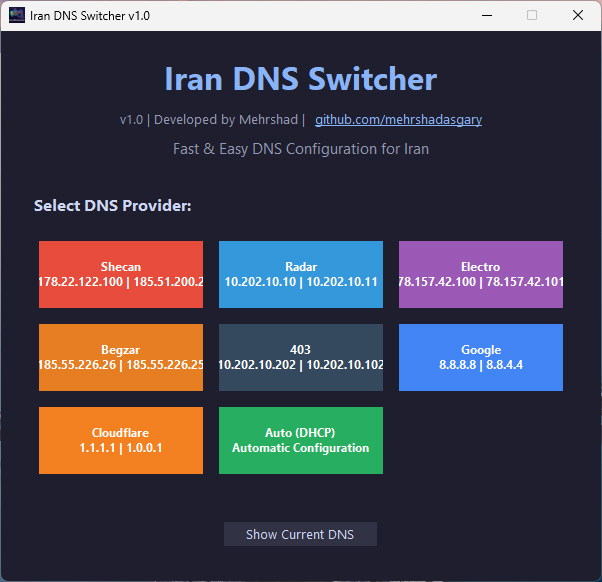Click the Show Current DNS button
Image resolution: width=602 pixels, height=582 pixels.
[300, 534]
